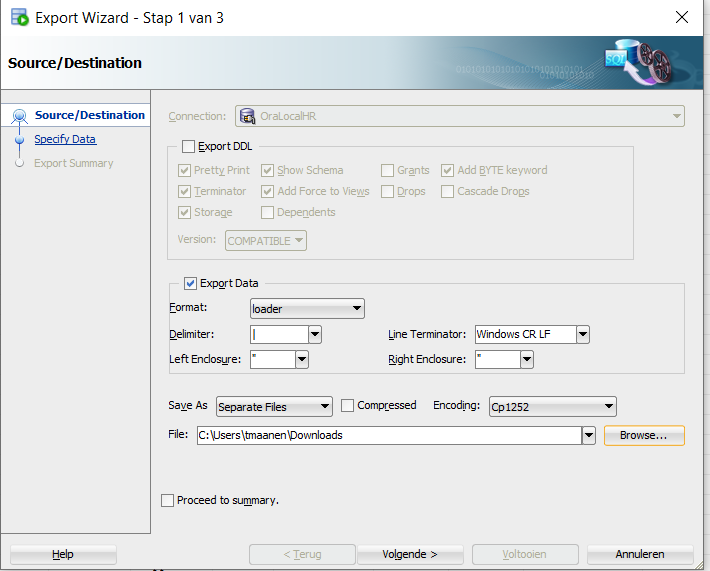Click the Delimiter label

click(x=192, y=334)
